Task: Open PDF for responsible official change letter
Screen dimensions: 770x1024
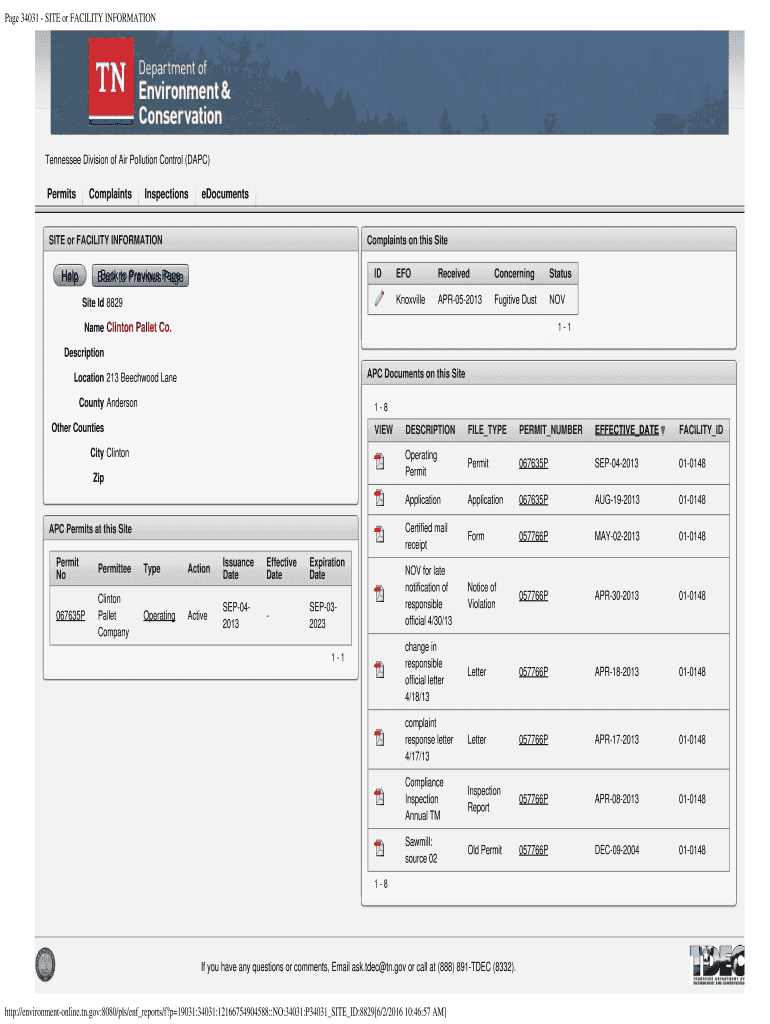Action: pos(379,671)
